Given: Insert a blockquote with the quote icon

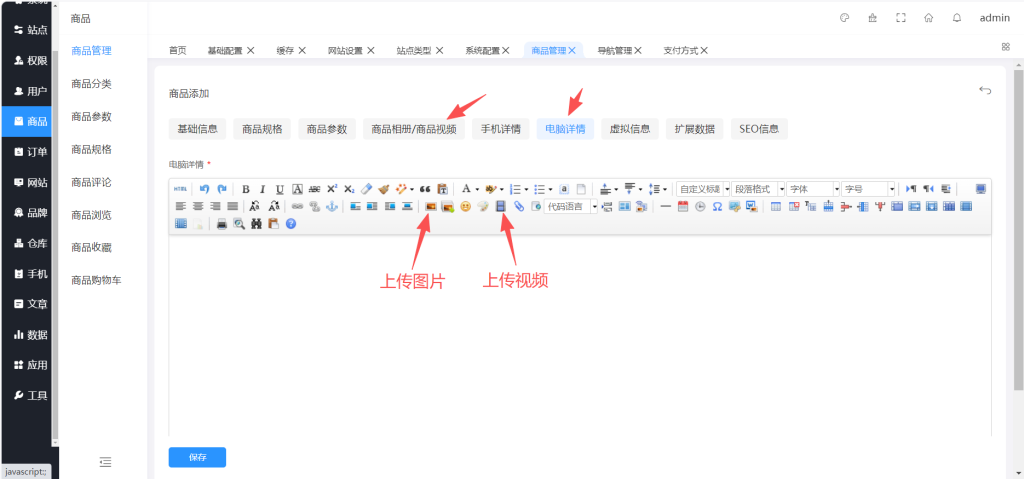Looking at the screenshot, I should click(x=425, y=190).
